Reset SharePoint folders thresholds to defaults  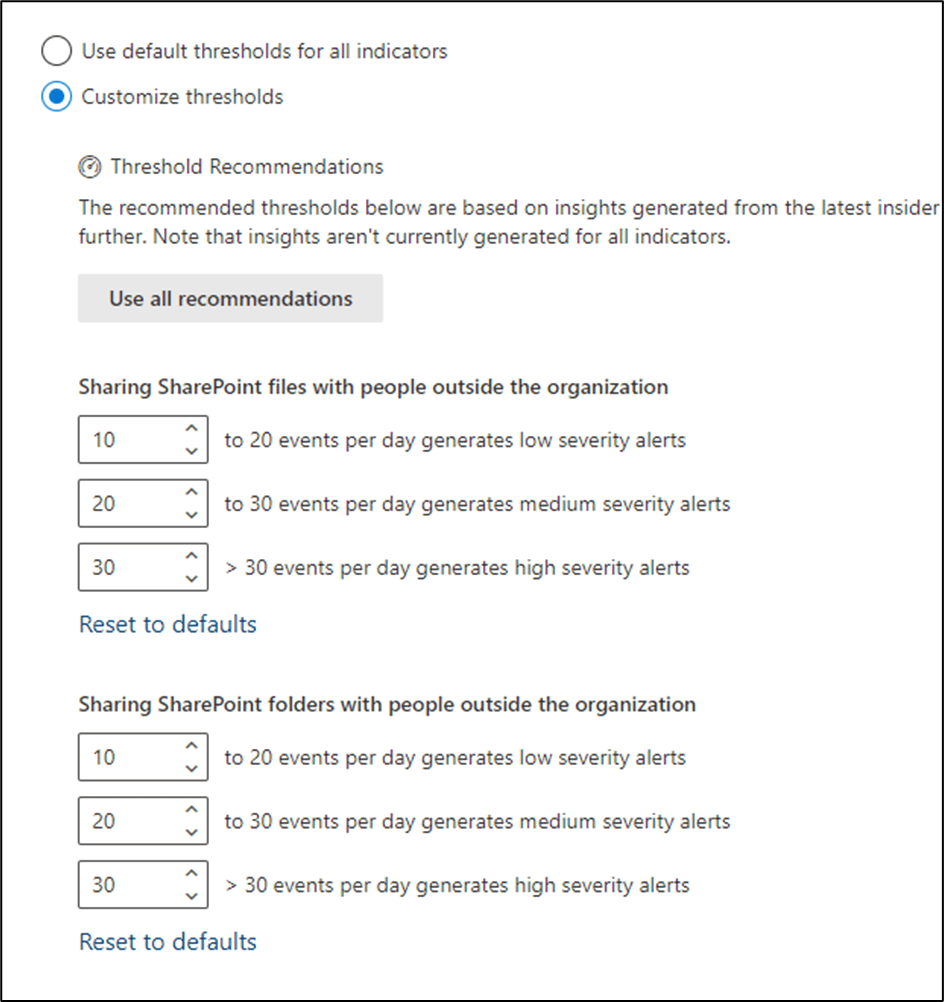click(168, 942)
